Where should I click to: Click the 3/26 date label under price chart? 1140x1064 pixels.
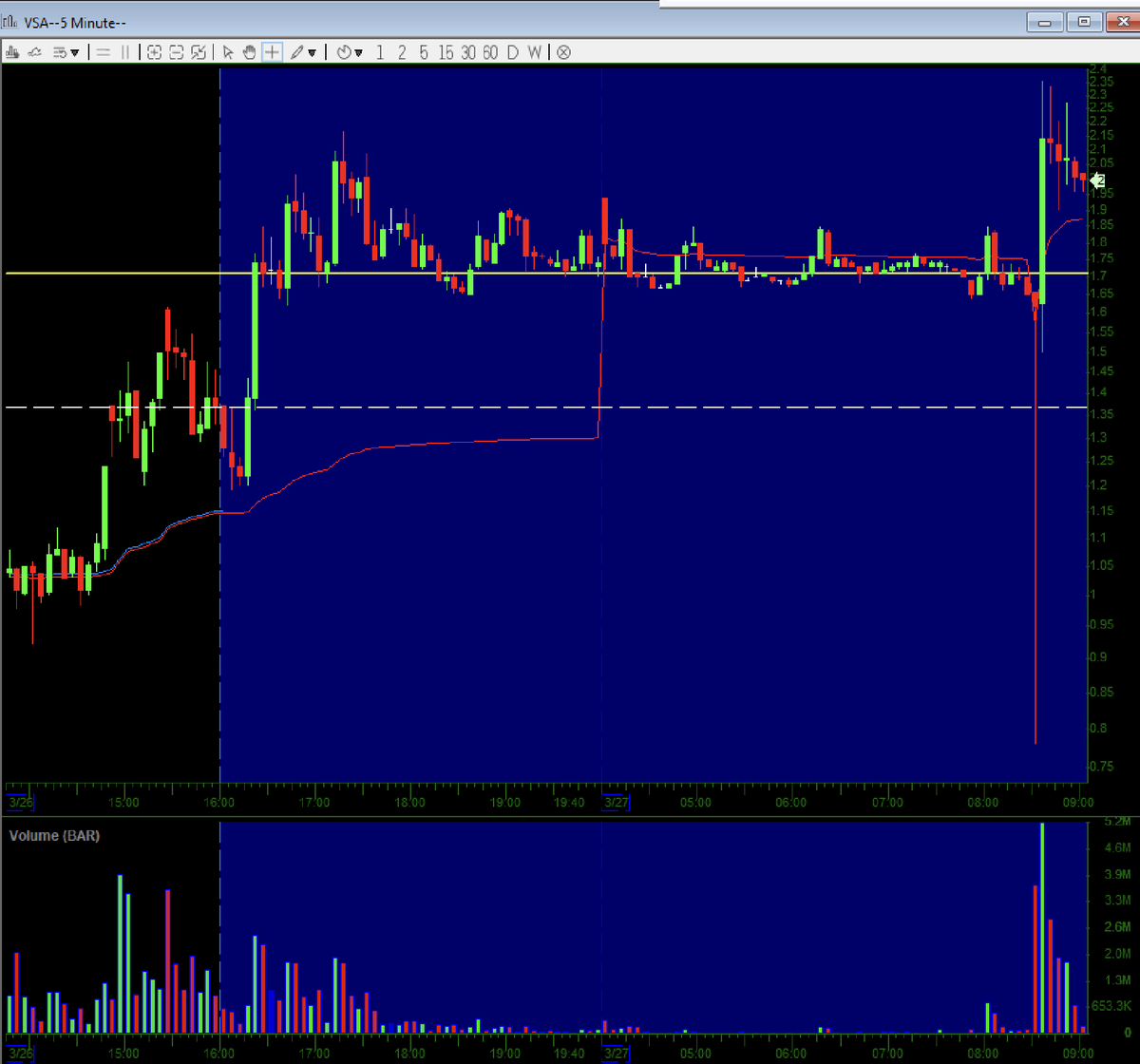coord(19,802)
